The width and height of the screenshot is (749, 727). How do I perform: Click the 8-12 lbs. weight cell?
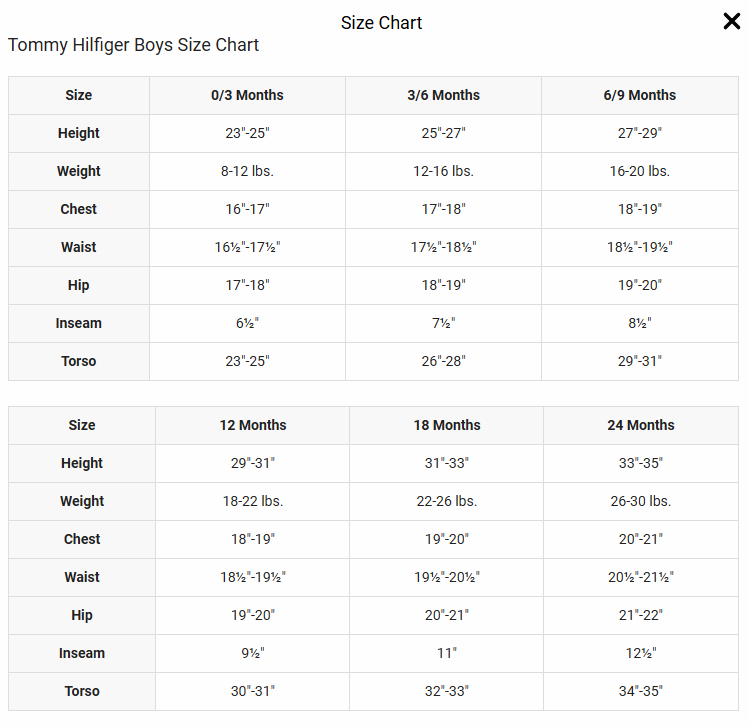247,171
